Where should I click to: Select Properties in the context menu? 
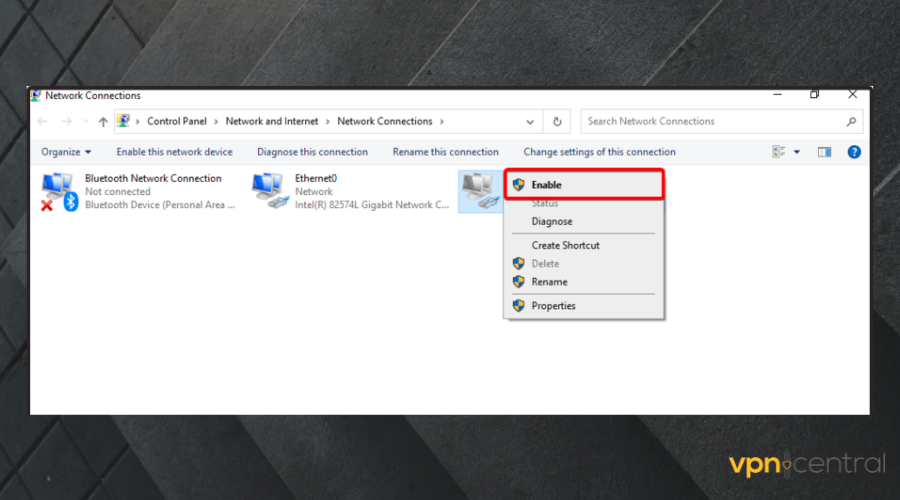553,306
